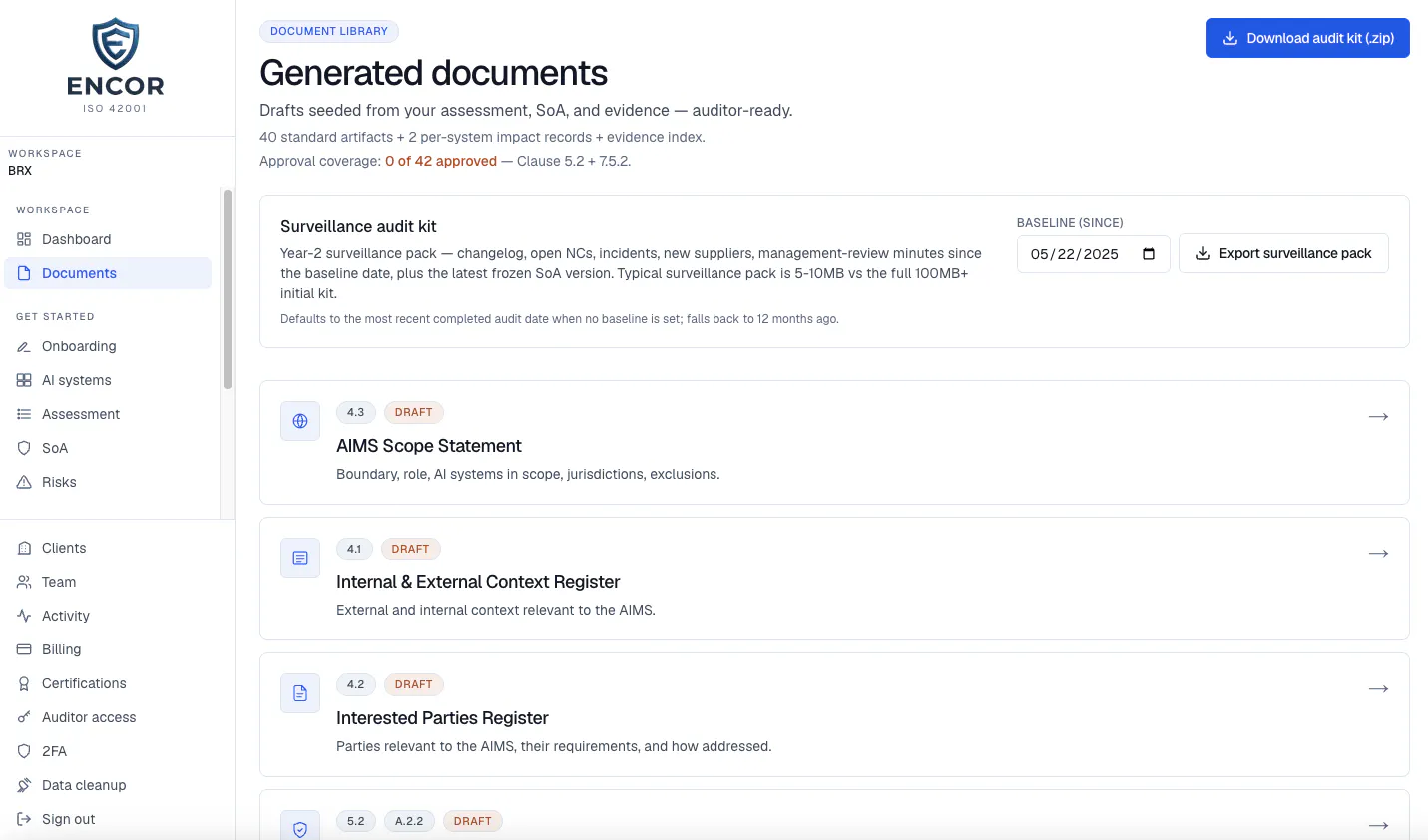1428x840 pixels.
Task: Export surveillance pack
Action: (1283, 253)
